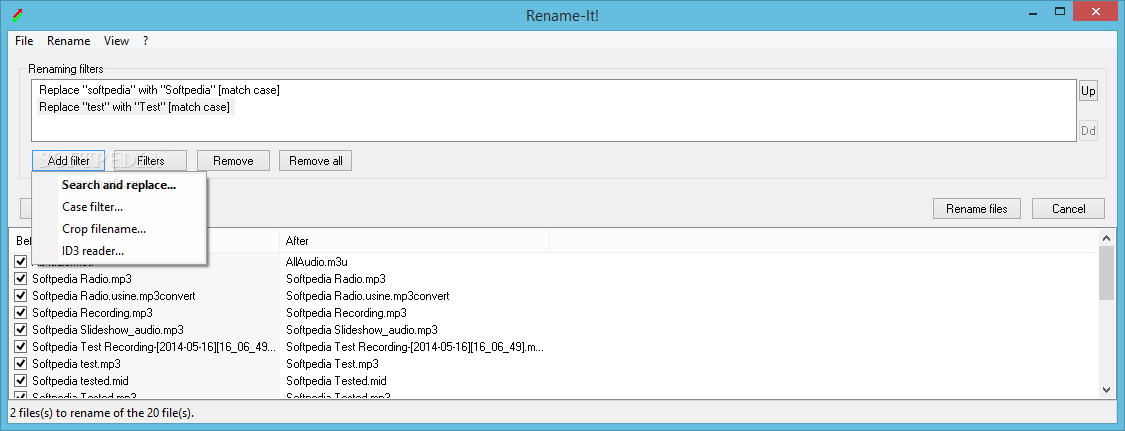The image size is (1125, 431).
Task: Click the Filters button
Action: click(151, 161)
